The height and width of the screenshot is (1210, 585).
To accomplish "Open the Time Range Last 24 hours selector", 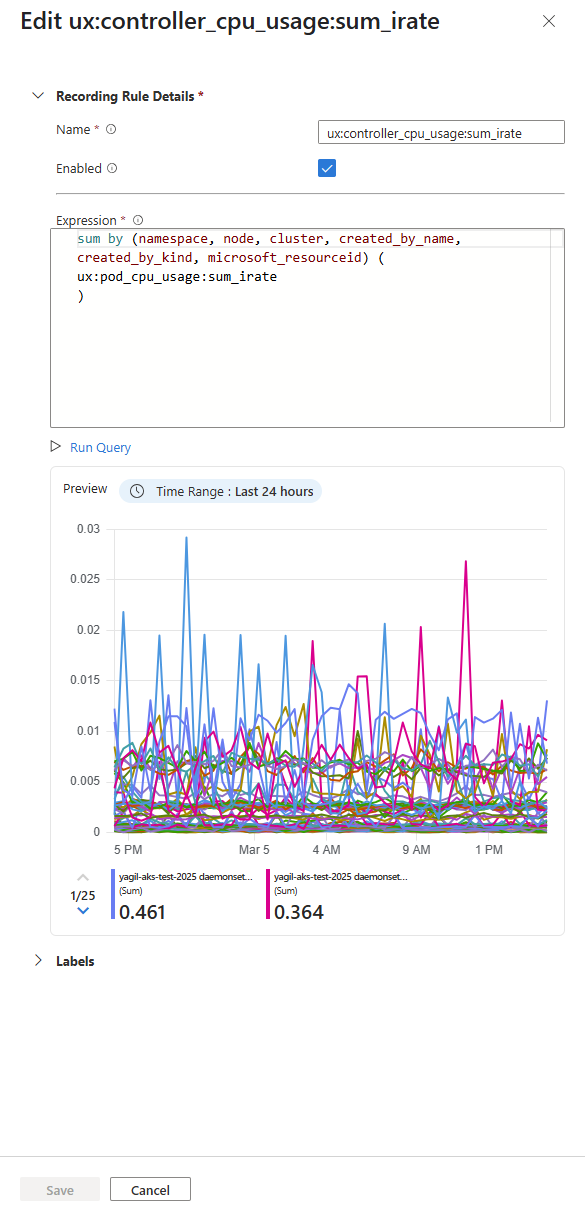I will [x=220, y=491].
